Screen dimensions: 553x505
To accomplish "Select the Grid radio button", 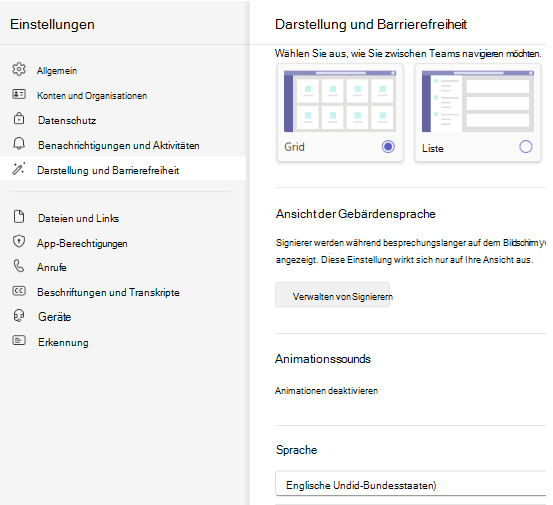I will (x=388, y=146).
